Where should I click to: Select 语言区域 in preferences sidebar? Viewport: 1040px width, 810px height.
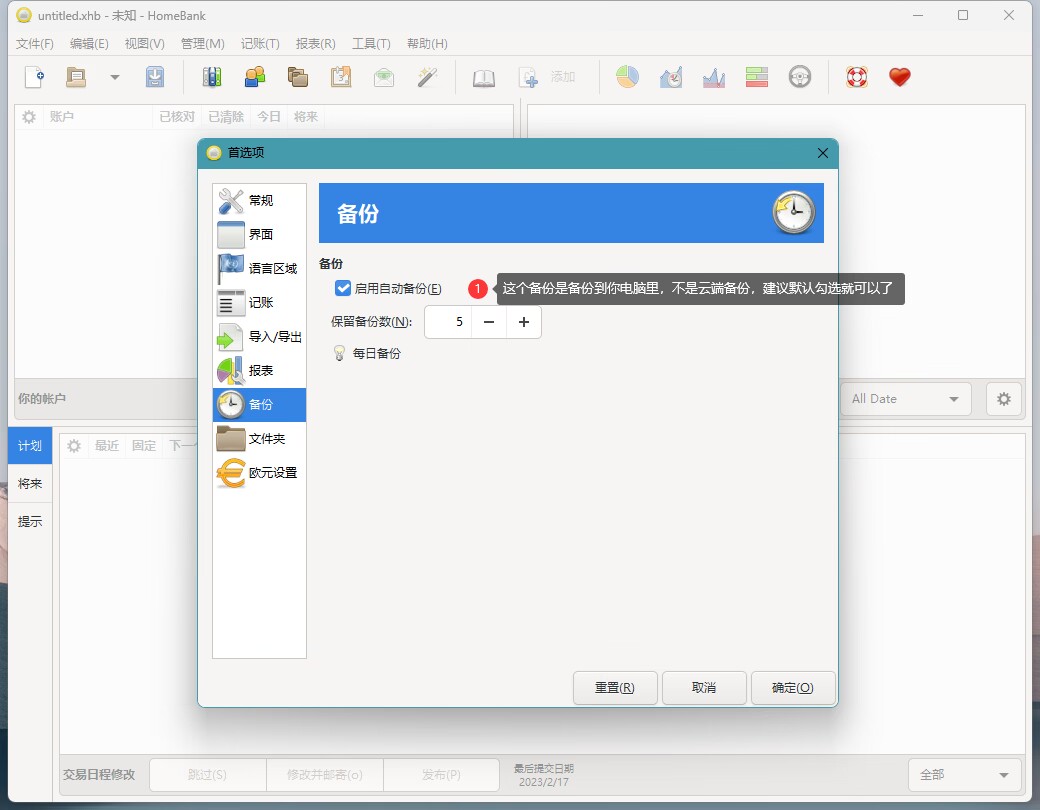click(259, 268)
